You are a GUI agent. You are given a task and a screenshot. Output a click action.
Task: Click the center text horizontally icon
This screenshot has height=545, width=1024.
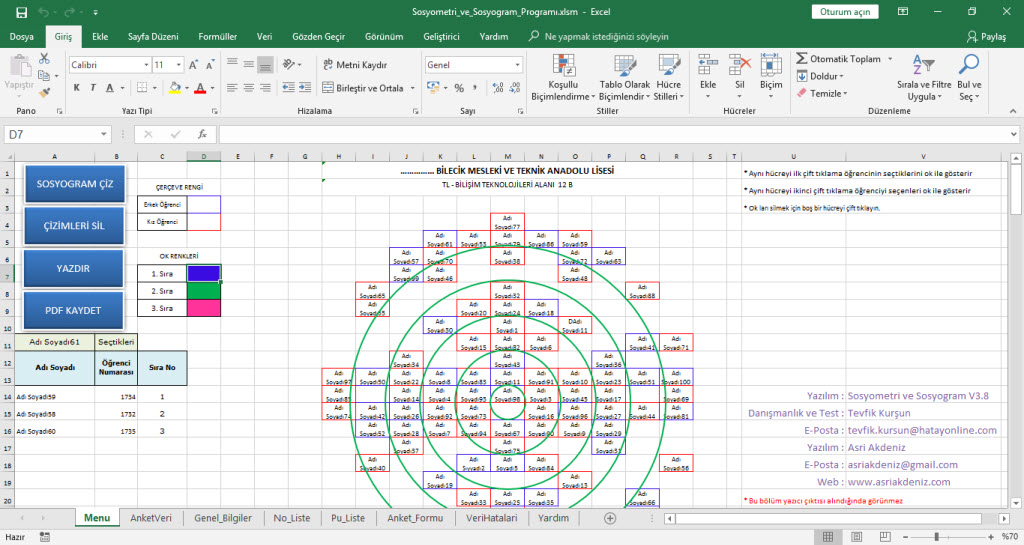click(x=249, y=87)
